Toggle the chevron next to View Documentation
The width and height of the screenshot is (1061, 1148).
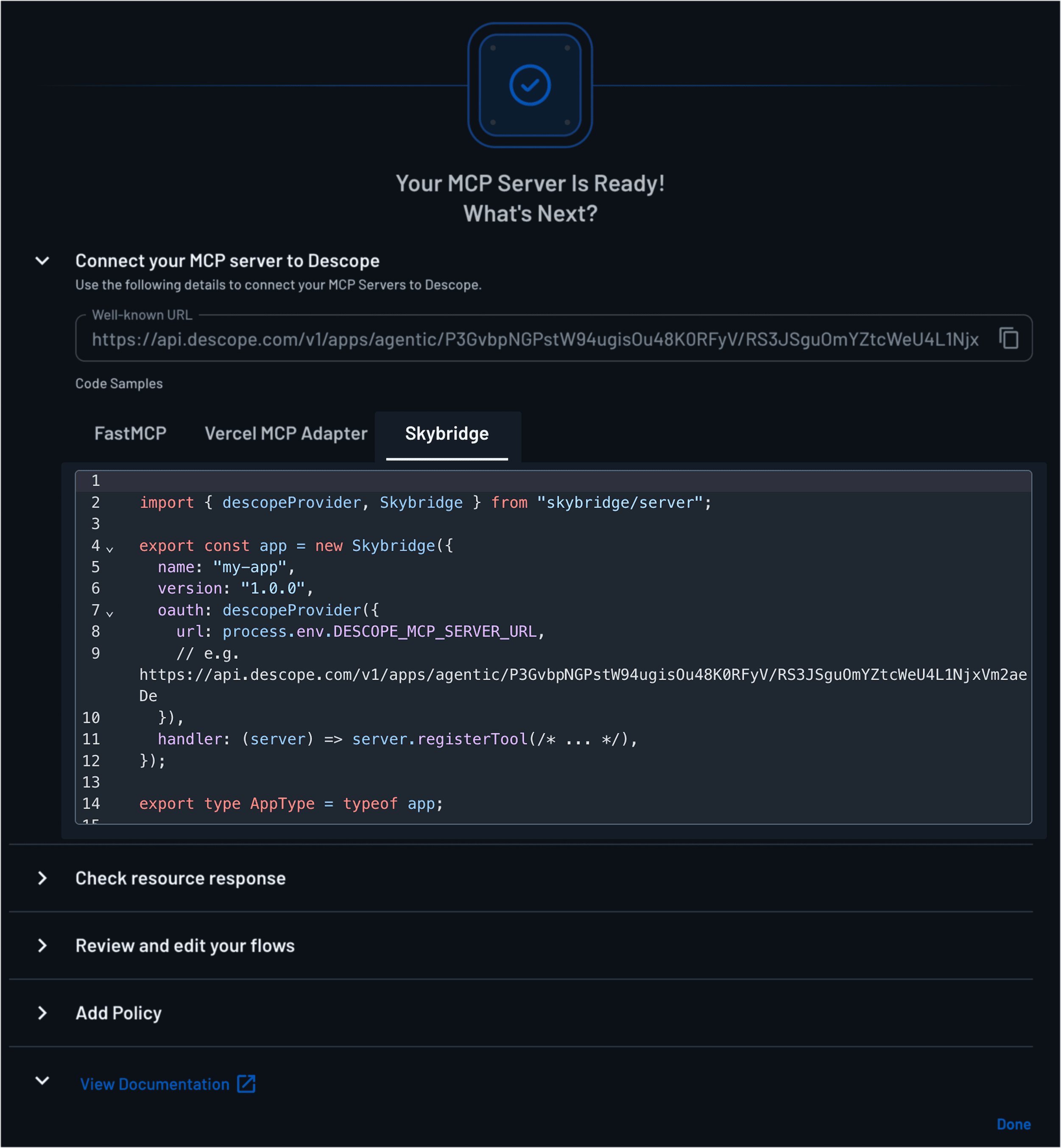42,1080
